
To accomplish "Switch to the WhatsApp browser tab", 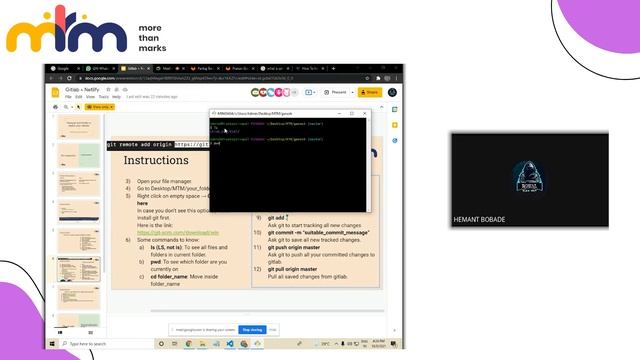I will pos(100,69).
